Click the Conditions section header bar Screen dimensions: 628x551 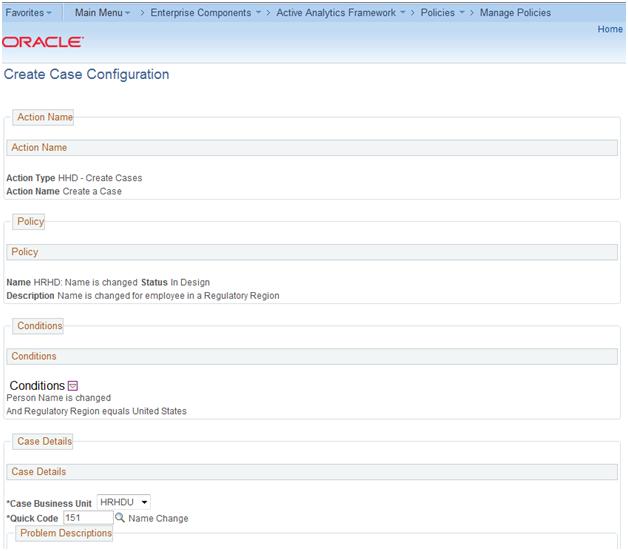(312, 356)
